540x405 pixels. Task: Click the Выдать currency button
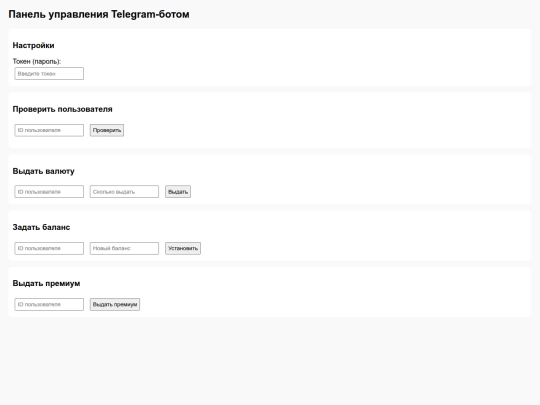pos(178,191)
